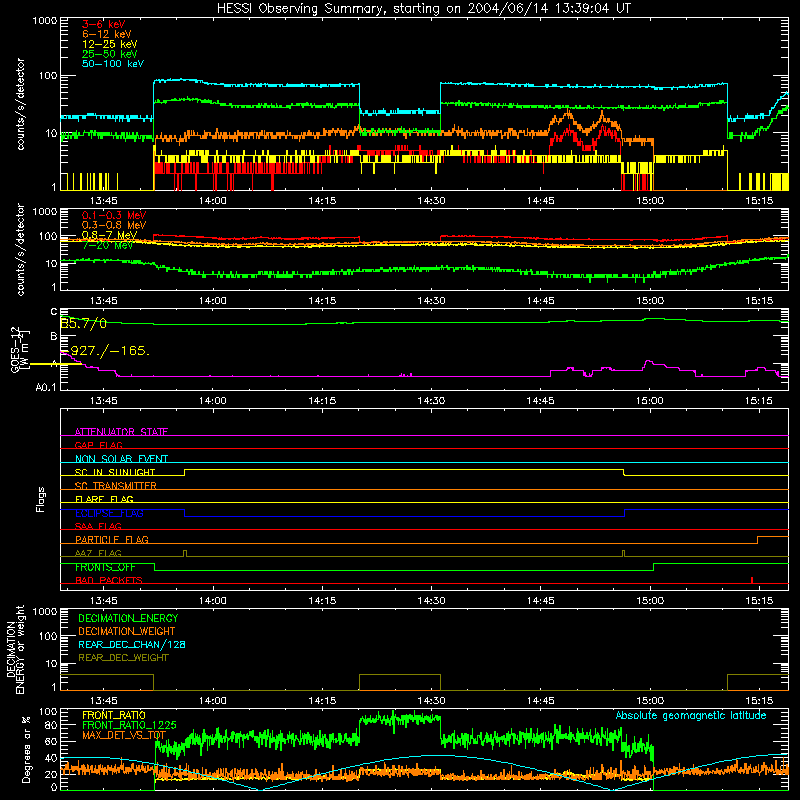This screenshot has width=800, height=800.
Task: Click the first olive pulse on the A_Z flag line
Action: pos(185,553)
